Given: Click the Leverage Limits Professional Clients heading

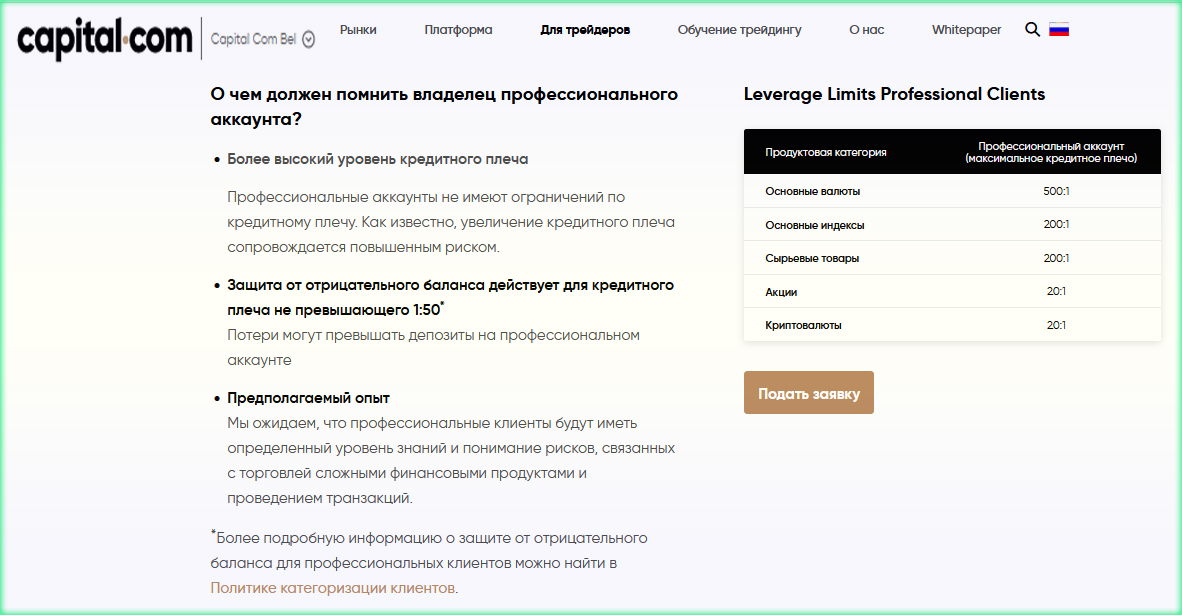Looking at the screenshot, I should coord(893,94).
